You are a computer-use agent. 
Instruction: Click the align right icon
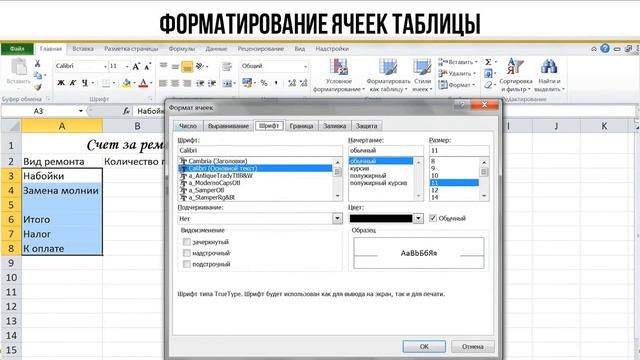click(187, 83)
